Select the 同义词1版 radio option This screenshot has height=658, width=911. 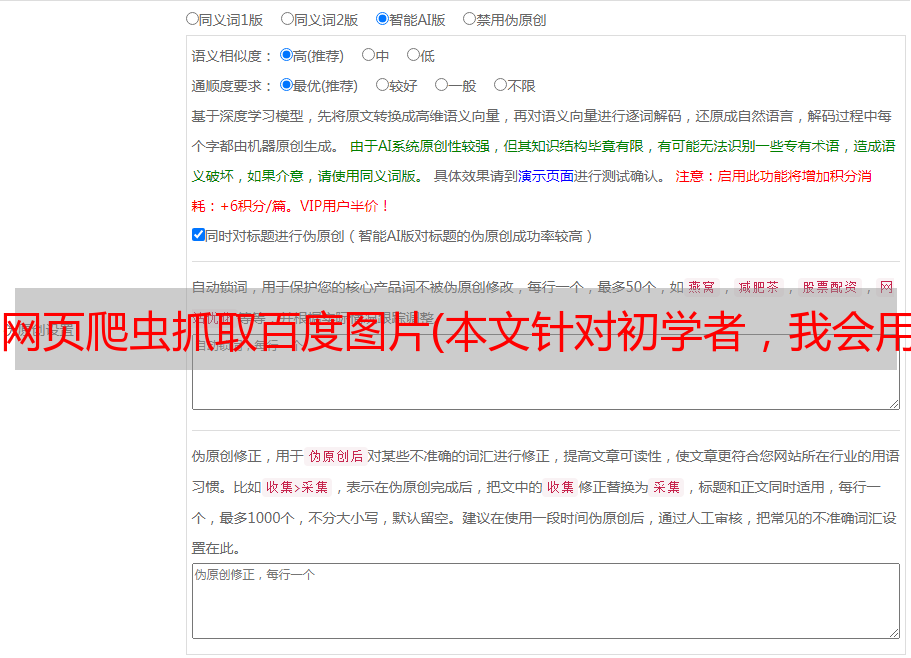click(x=193, y=19)
